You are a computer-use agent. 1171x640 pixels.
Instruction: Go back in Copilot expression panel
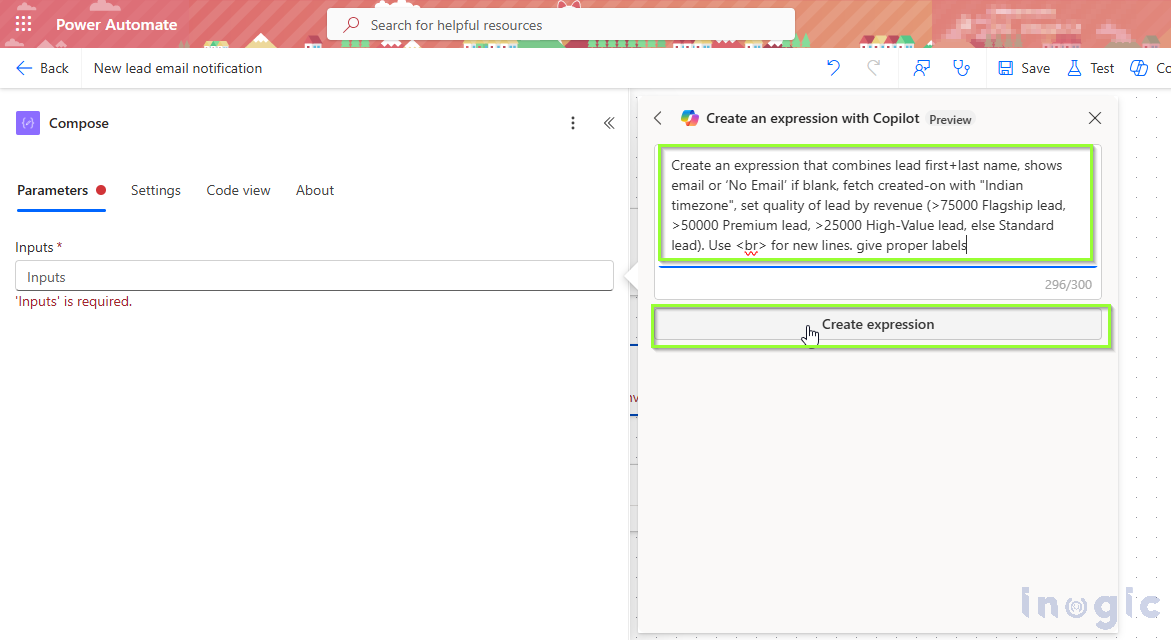[x=658, y=118]
